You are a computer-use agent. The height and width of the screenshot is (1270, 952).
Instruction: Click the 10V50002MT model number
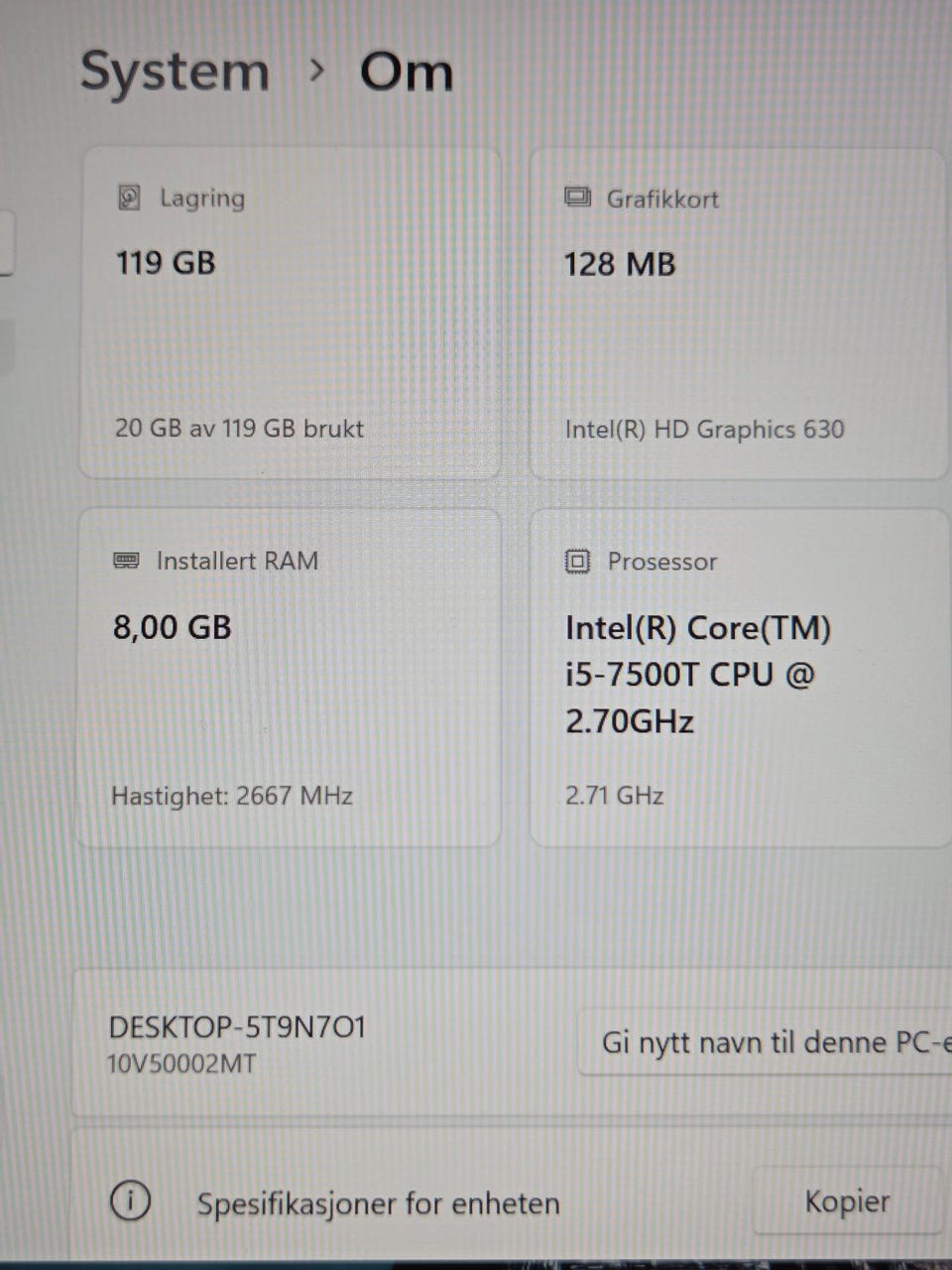[181, 1065]
